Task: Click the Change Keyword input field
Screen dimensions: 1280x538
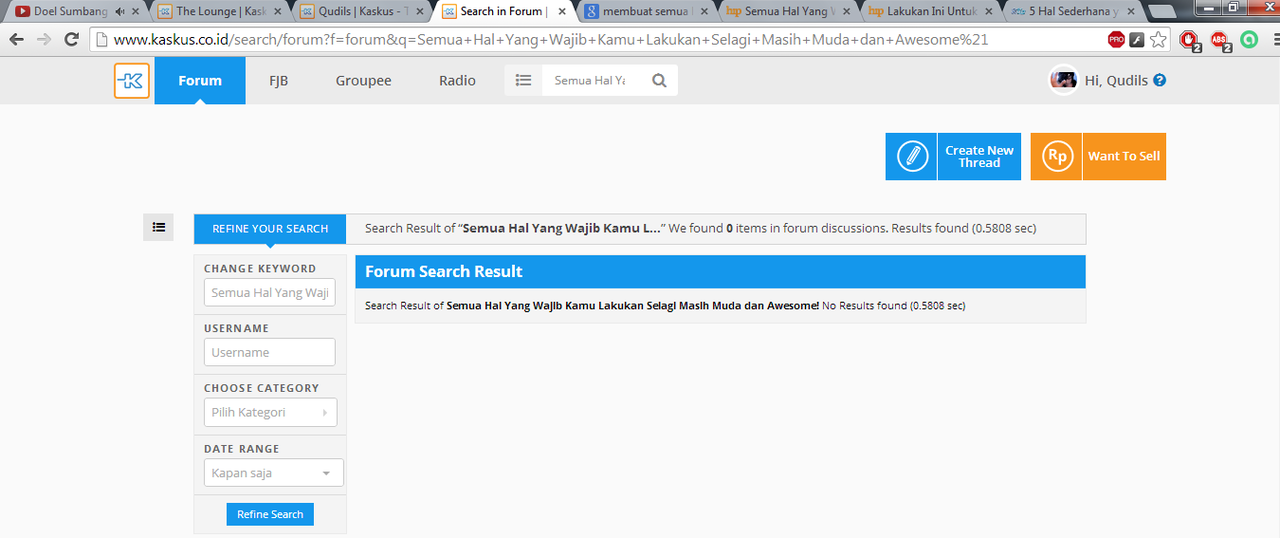Action: coord(270,293)
